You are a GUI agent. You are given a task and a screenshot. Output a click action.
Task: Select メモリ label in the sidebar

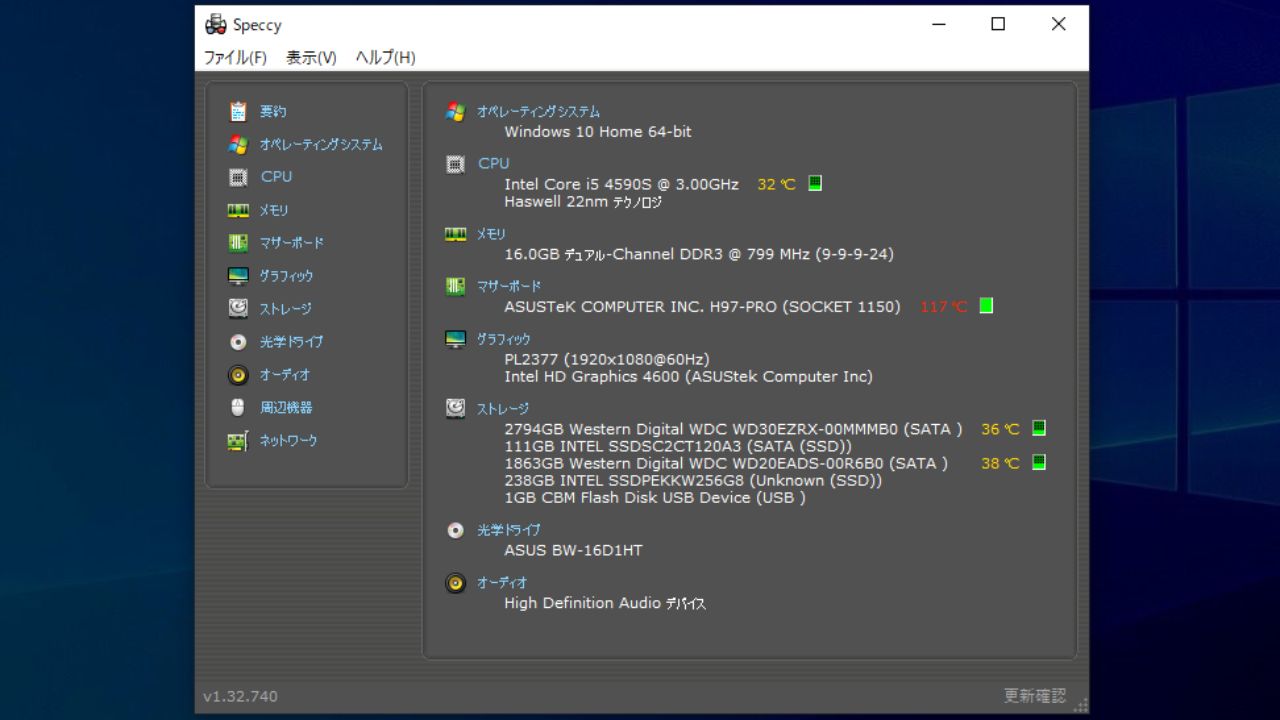(x=274, y=210)
